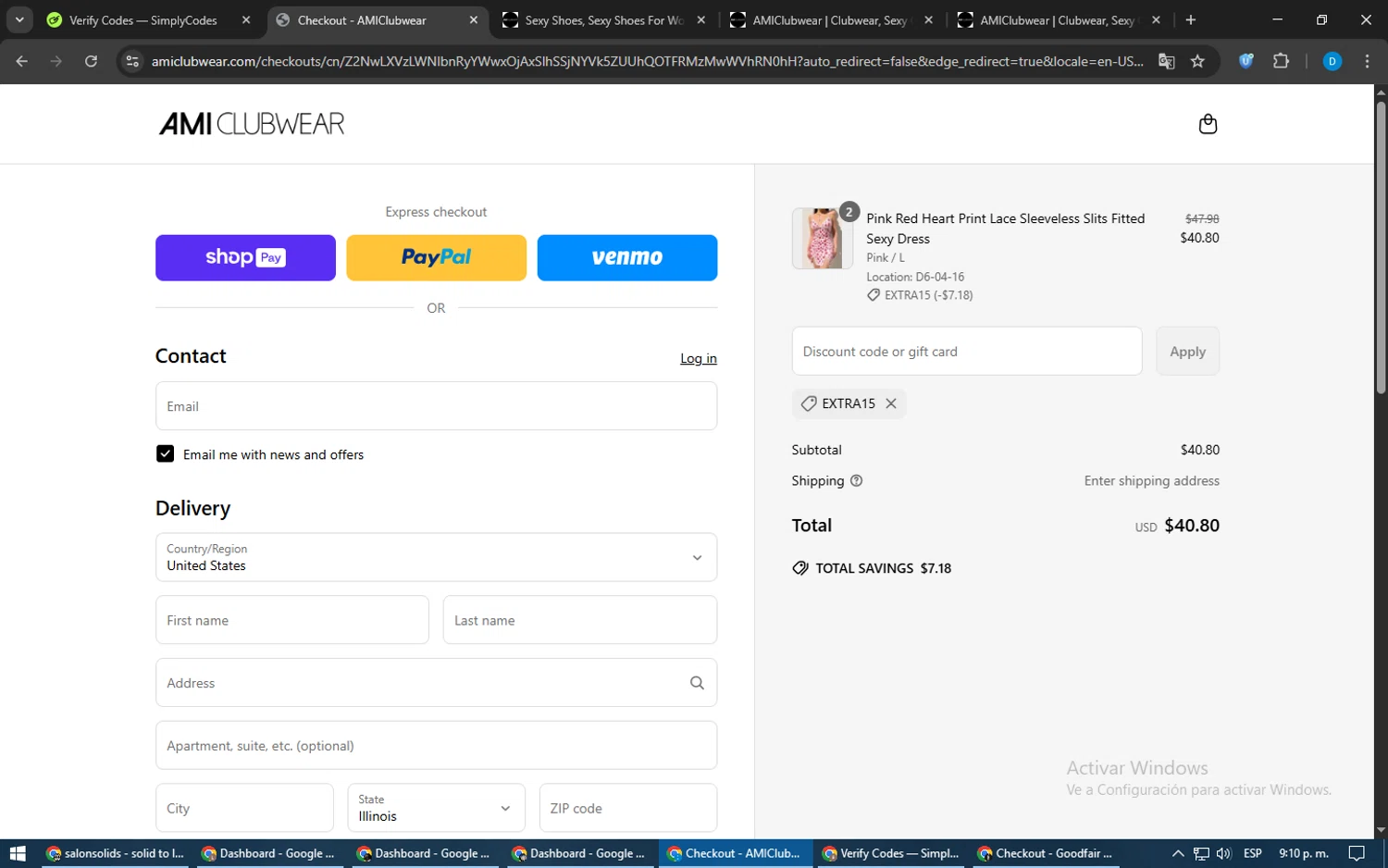
Task: Click the Last name field
Action: point(580,620)
